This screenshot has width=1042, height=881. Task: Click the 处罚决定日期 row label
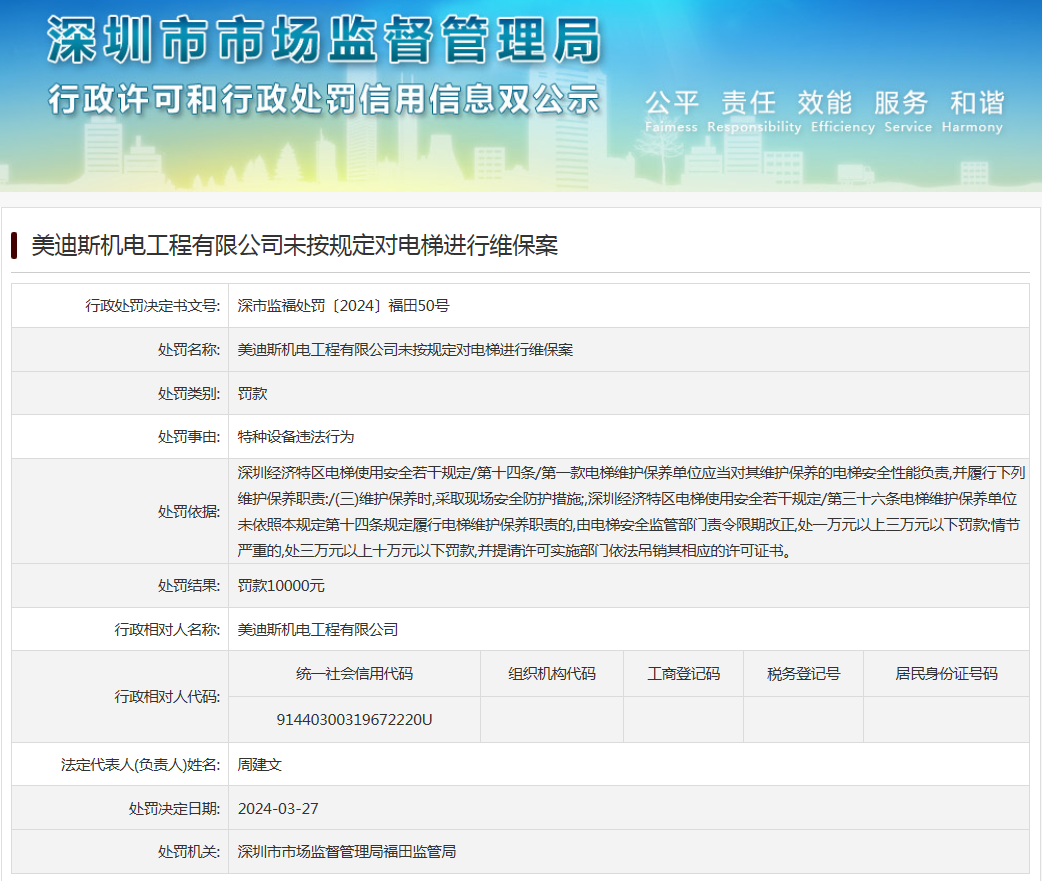point(175,809)
